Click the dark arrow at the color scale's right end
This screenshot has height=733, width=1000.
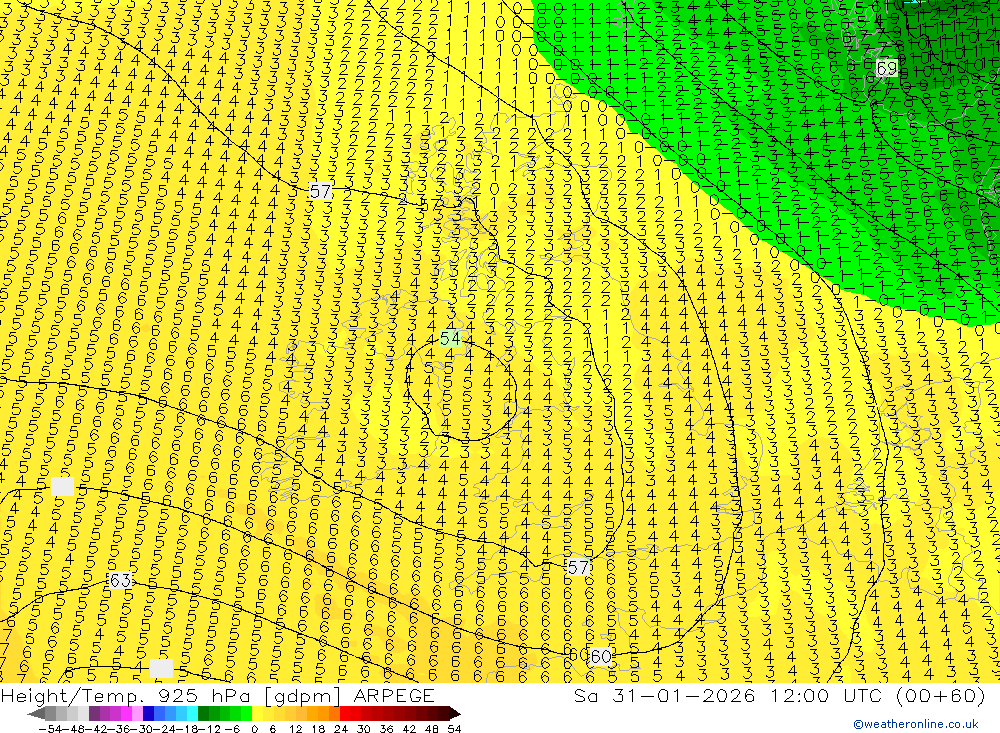[454, 714]
